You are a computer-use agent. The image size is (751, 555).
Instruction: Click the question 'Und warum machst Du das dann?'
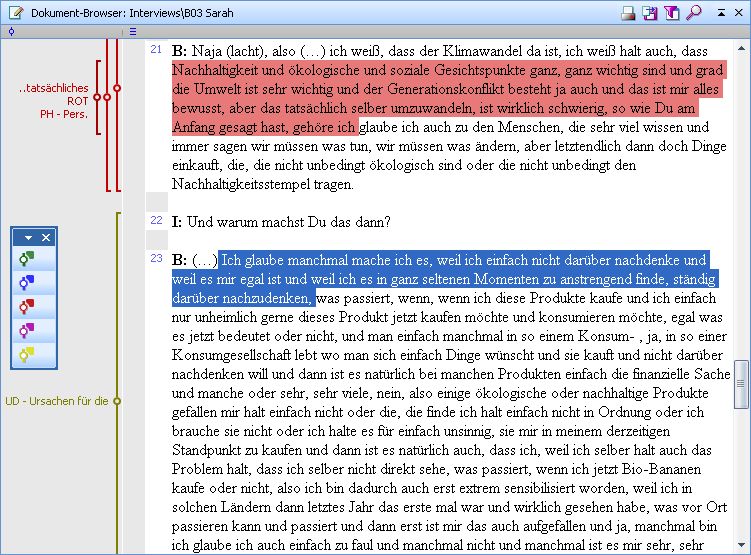click(289, 222)
